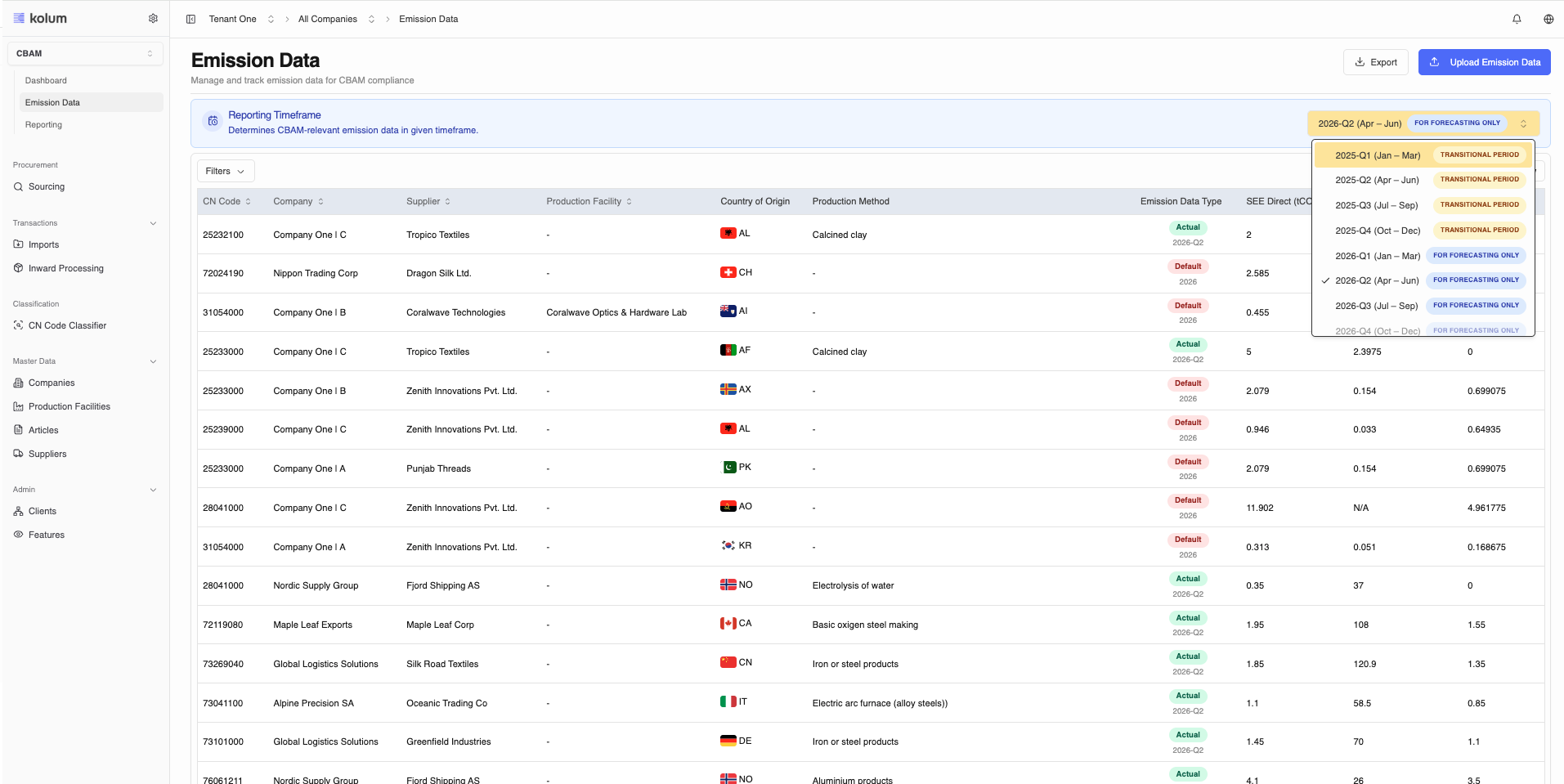The width and height of the screenshot is (1564, 784).
Task: Select 2025-Q2 (Apr – Jun) timeframe option
Action: (x=1423, y=180)
